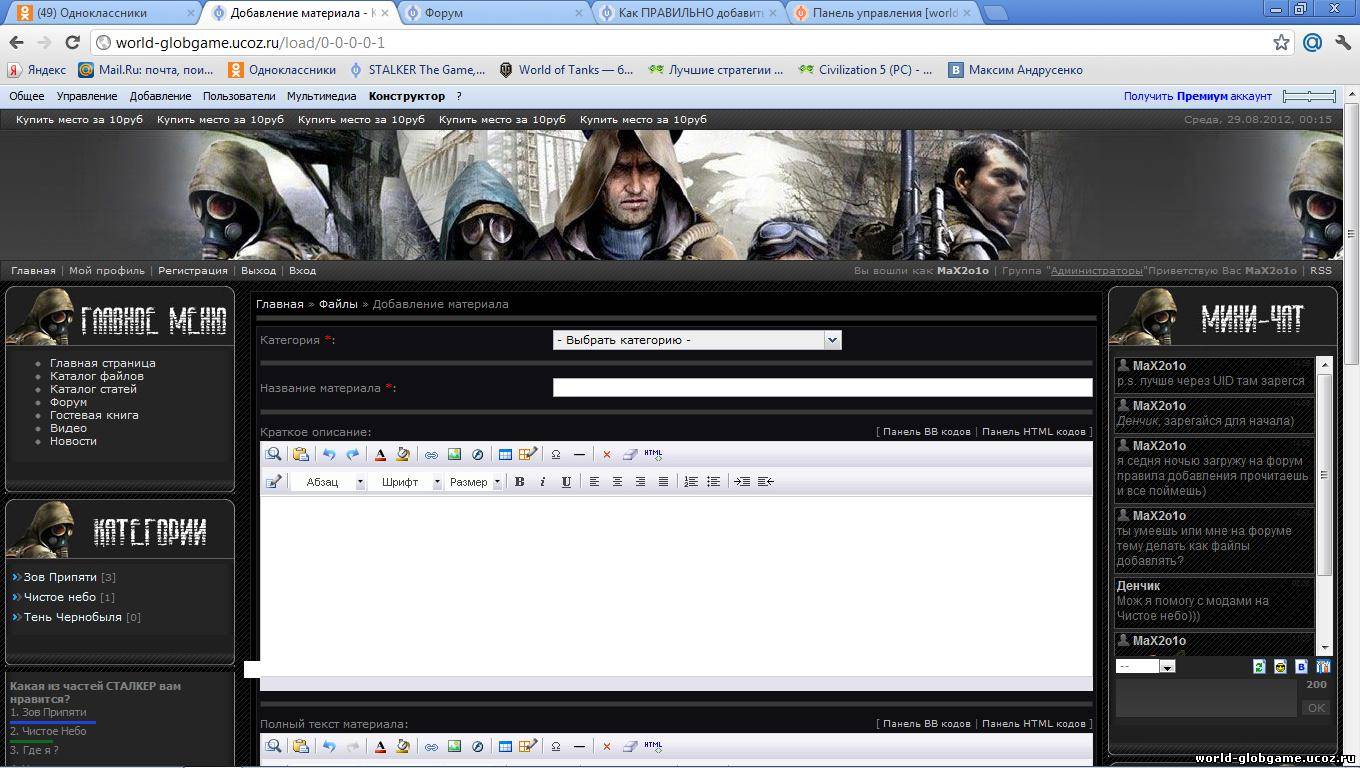The height and width of the screenshot is (768, 1360).
Task: Align text right in Краткое описание editor
Action: [640, 482]
